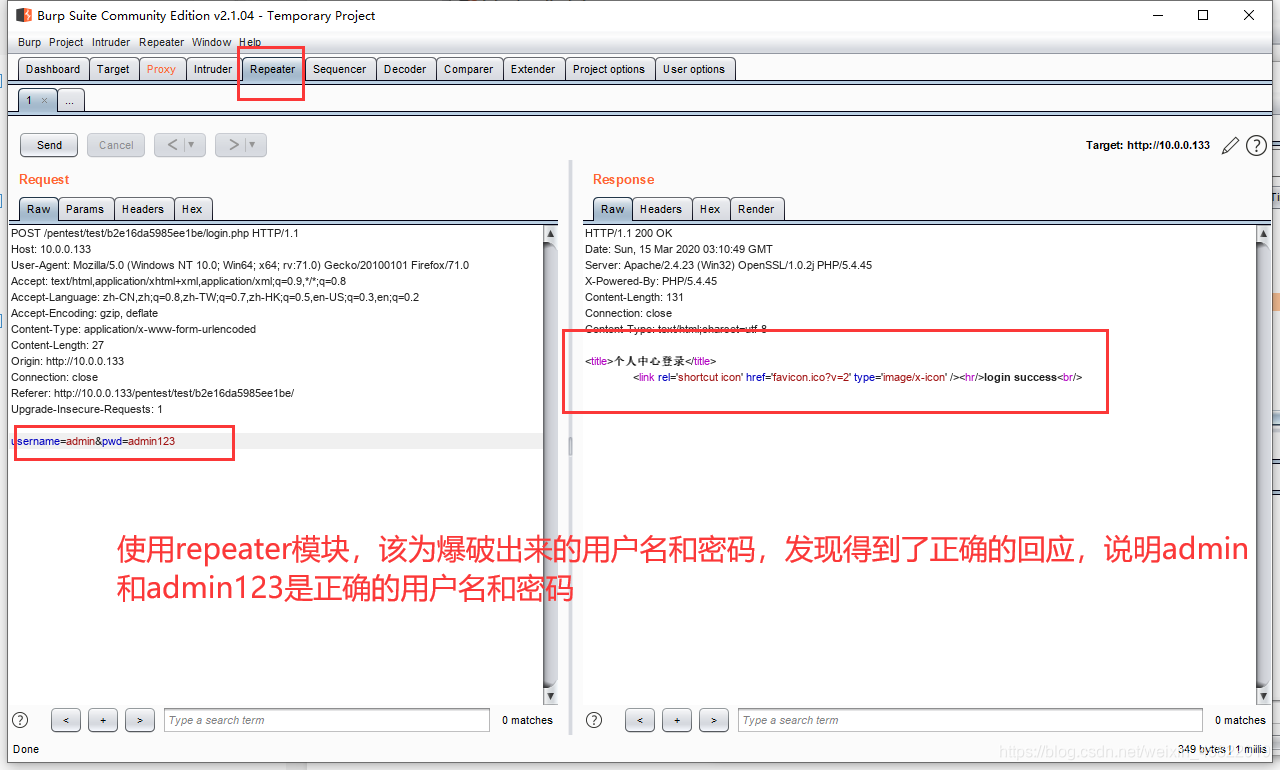
Task: Open the Repeater help question mark icon
Action: [1257, 145]
